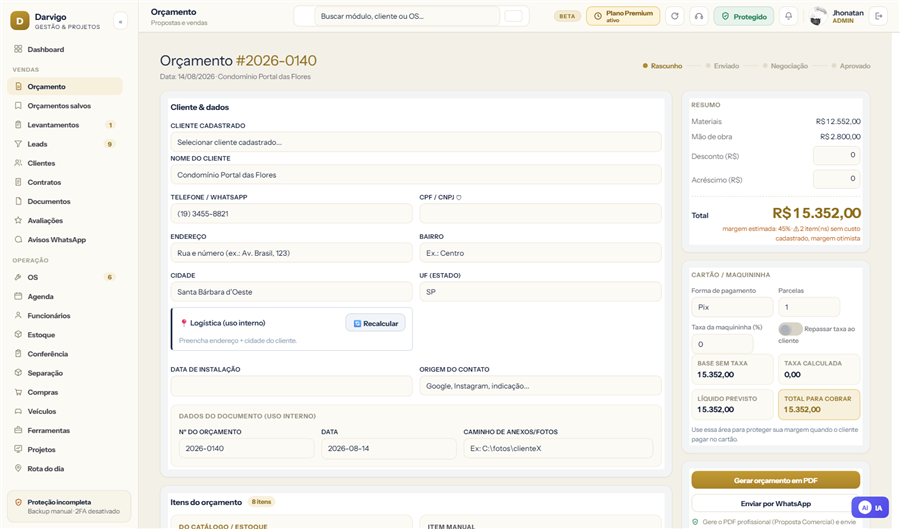Click the Bairro input field
Screen dimensions: 900x529
[540, 252]
